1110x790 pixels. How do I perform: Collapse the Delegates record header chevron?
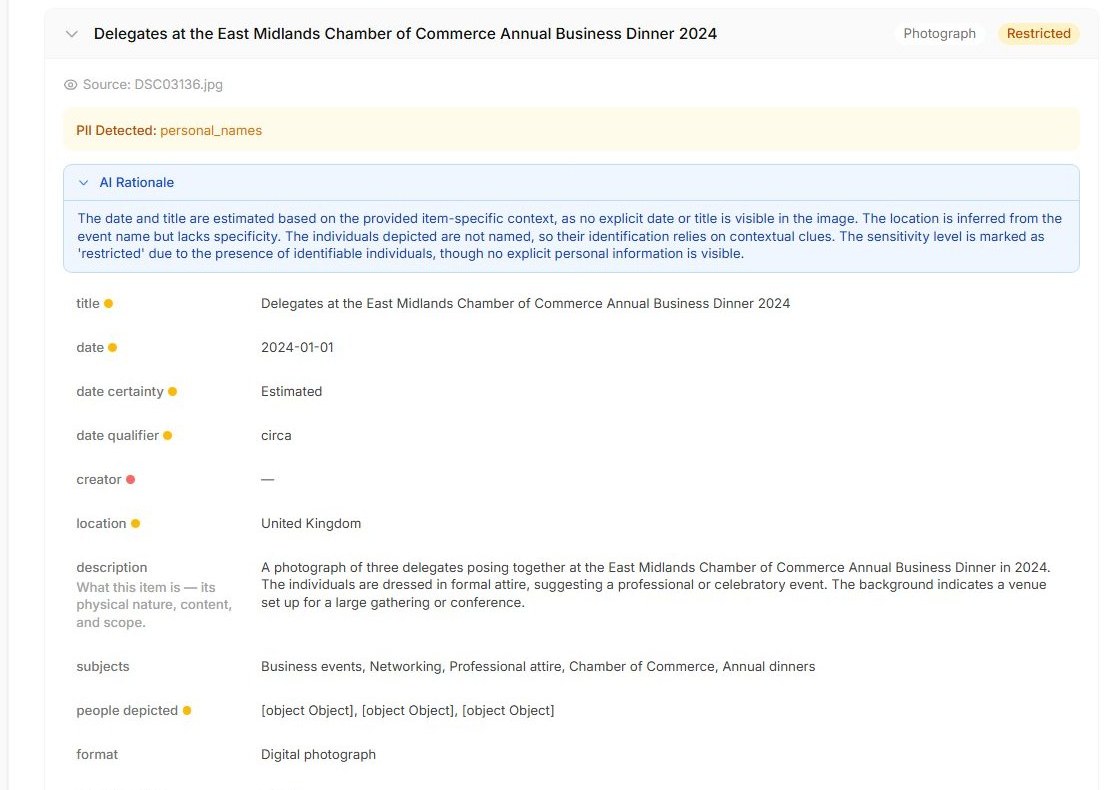pyautogui.click(x=71, y=34)
